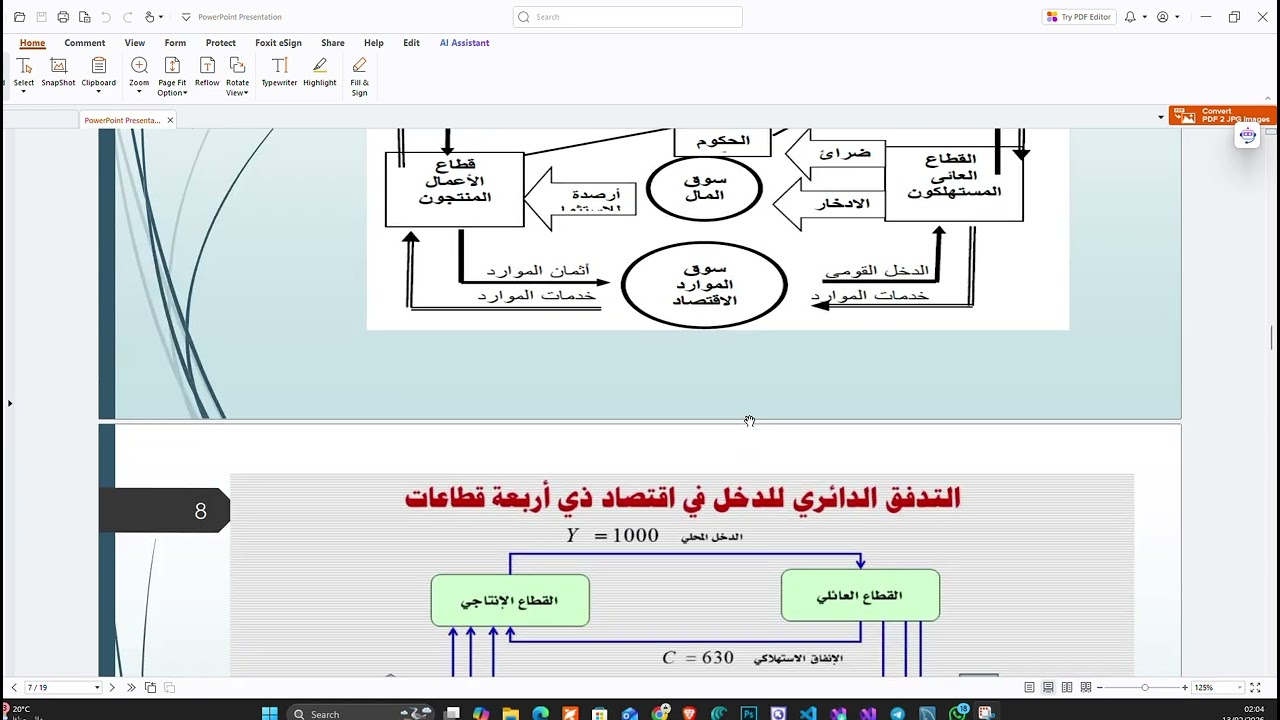
Task: Click the Reflow view icon
Action: pyautogui.click(x=207, y=73)
